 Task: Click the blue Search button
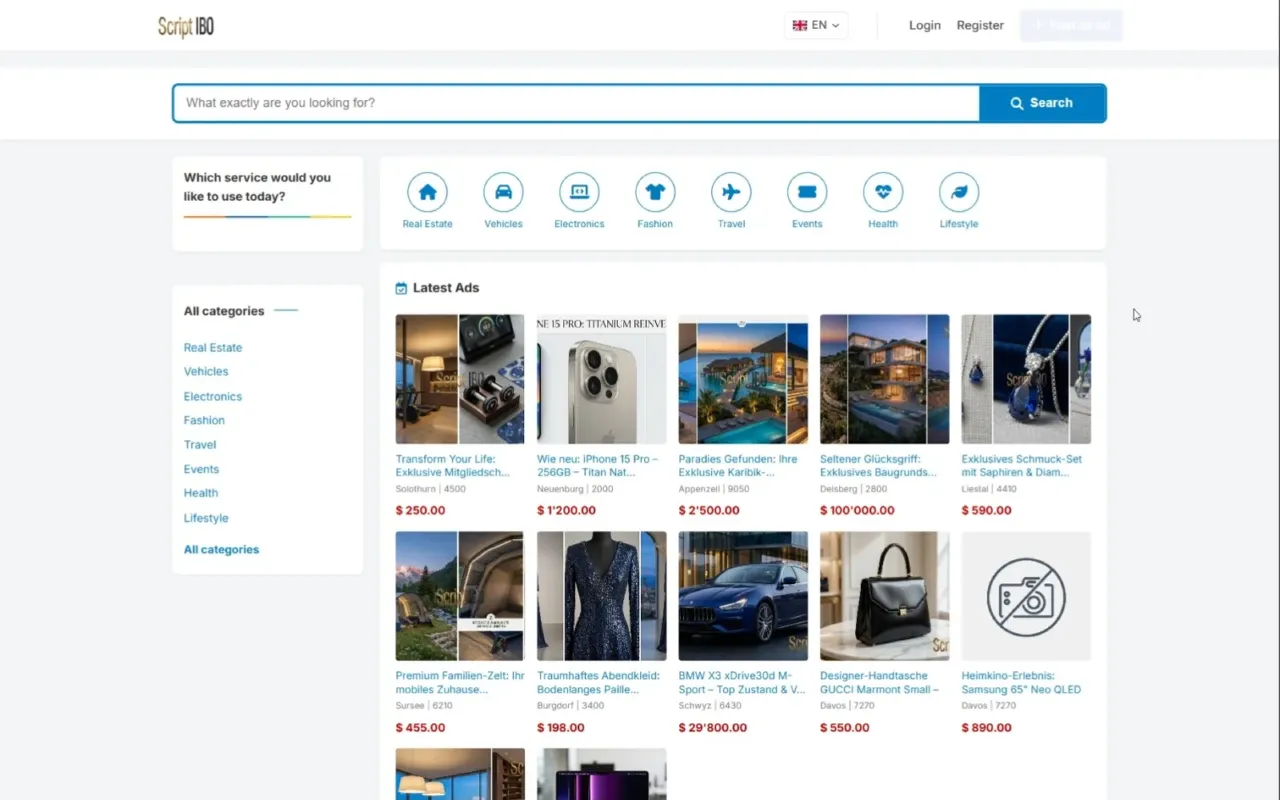1042,103
